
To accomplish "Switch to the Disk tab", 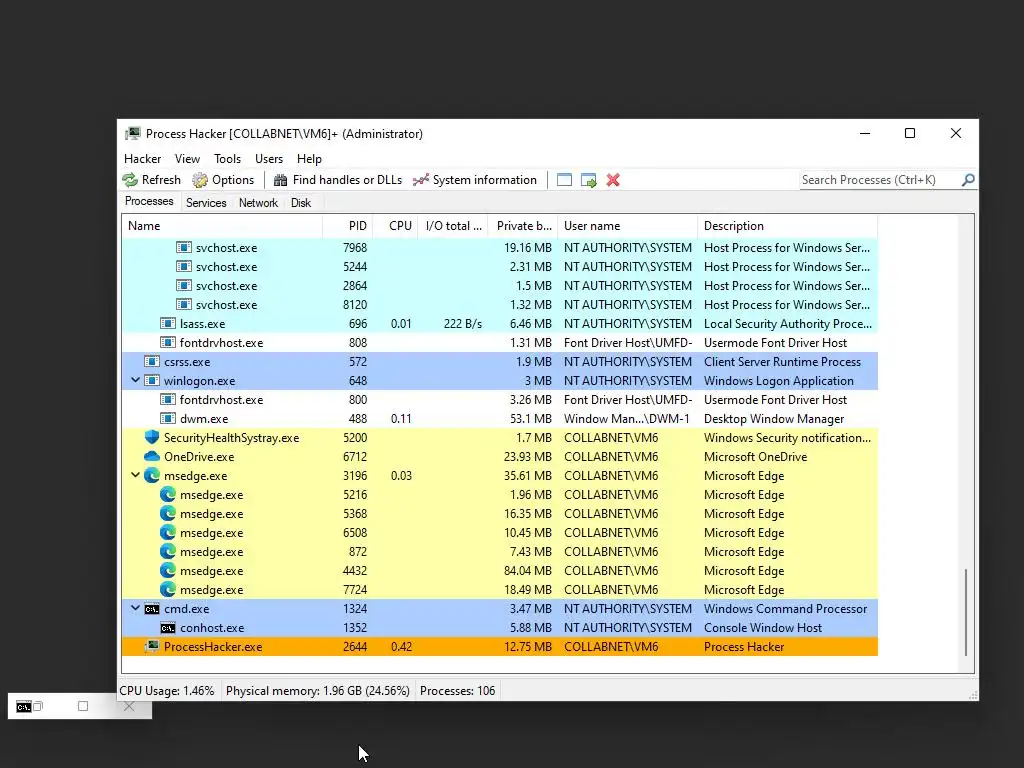I will tap(300, 202).
